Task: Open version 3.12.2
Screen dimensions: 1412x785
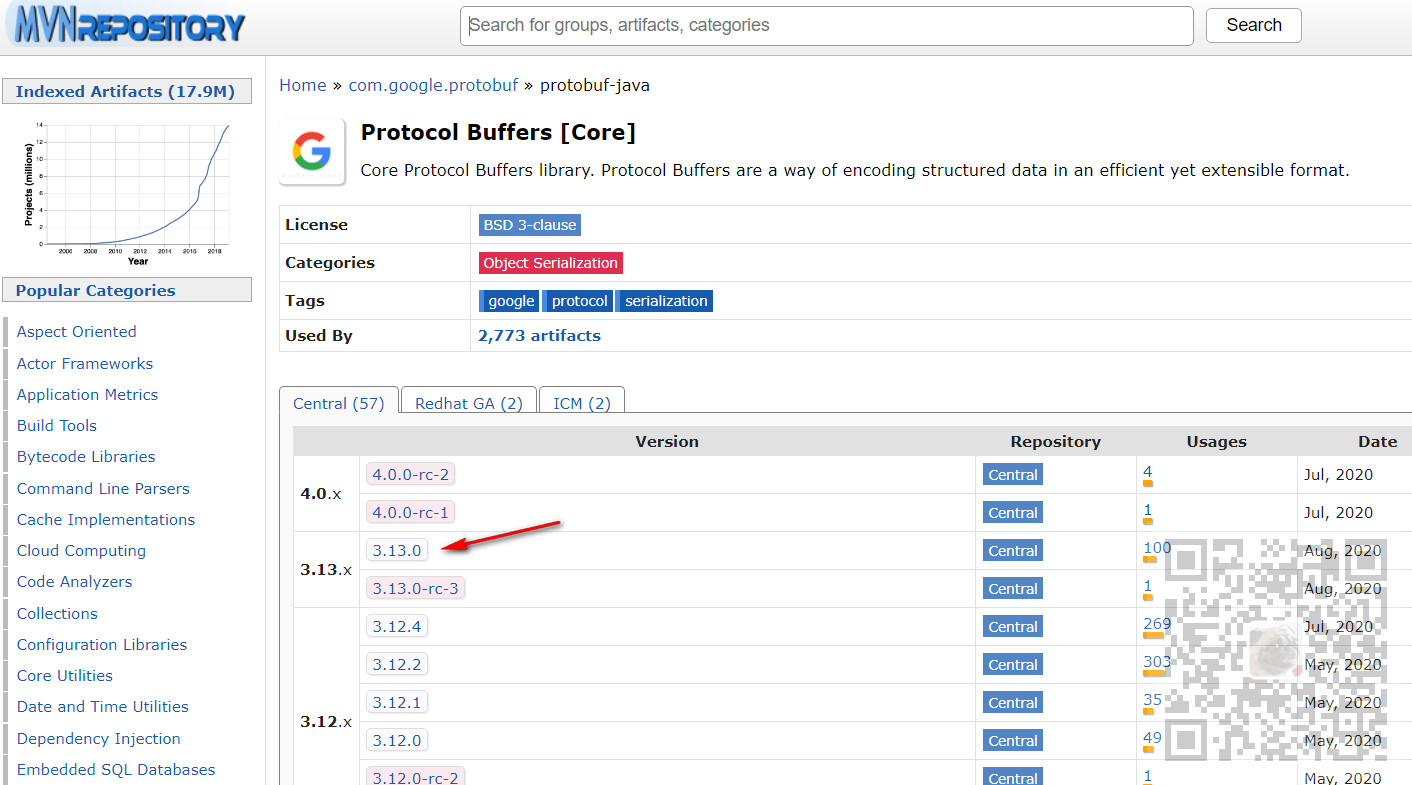Action: click(397, 664)
